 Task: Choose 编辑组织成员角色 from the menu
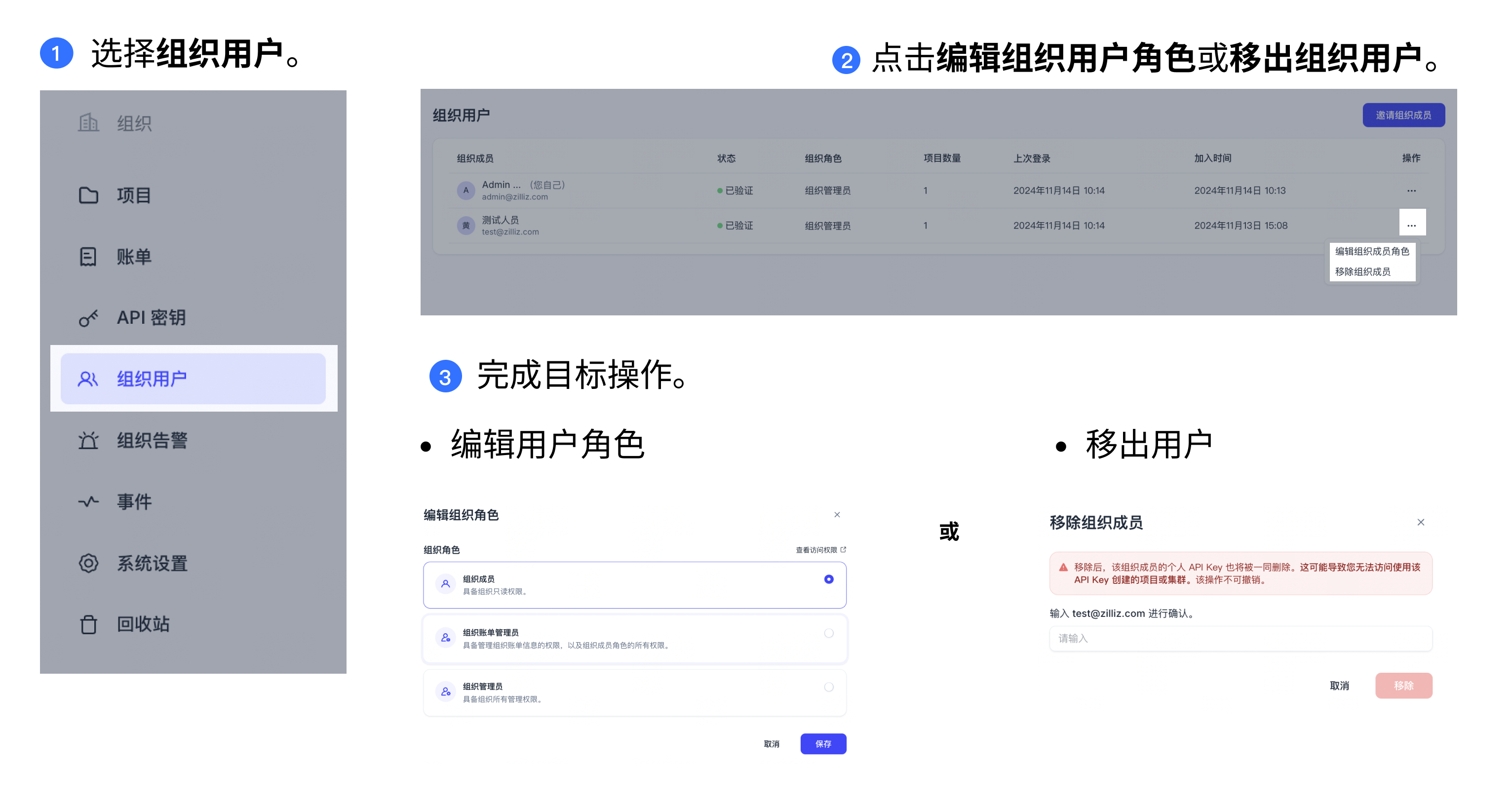(x=1372, y=252)
